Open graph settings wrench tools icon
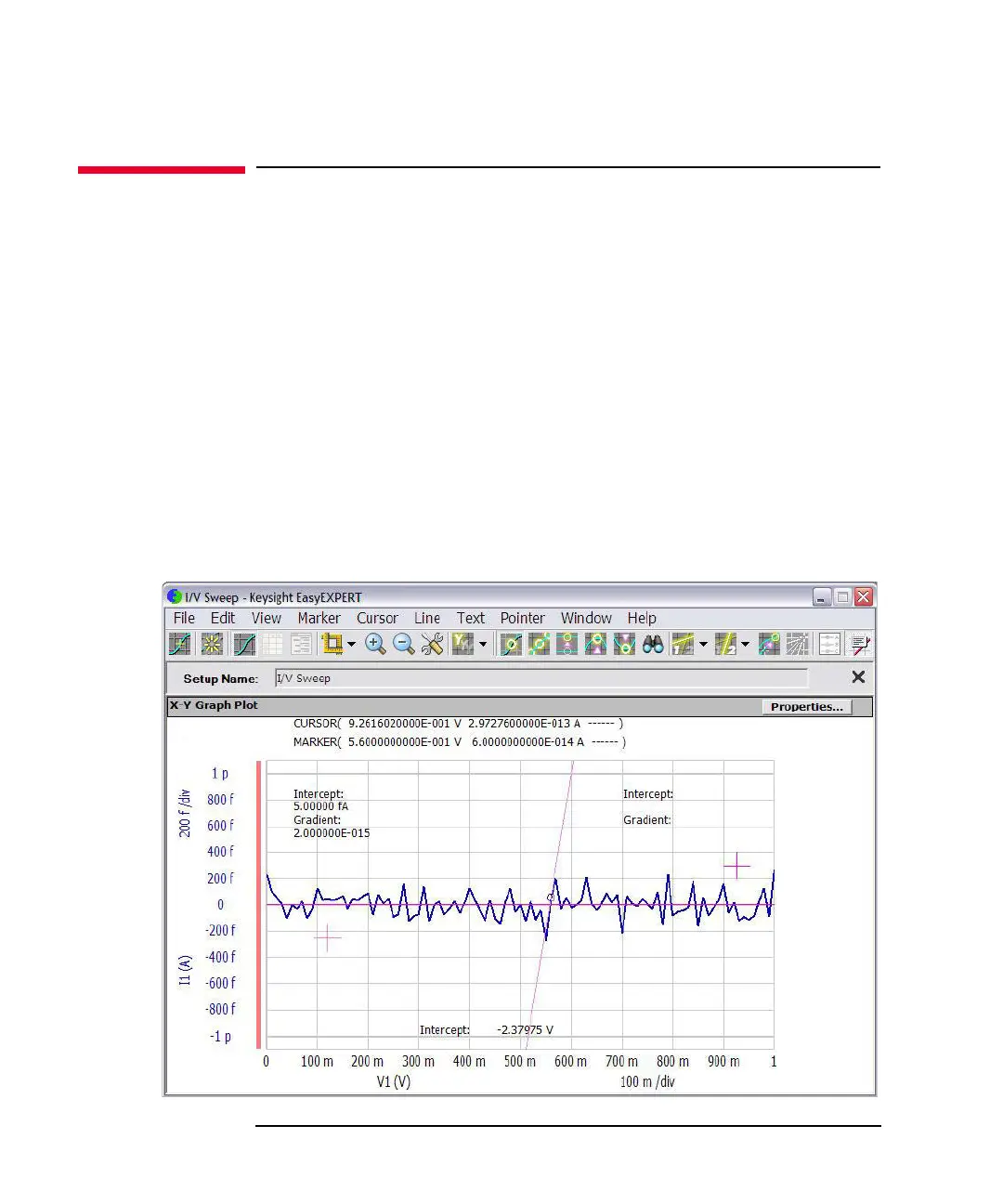The height and width of the screenshot is (1204, 1003). 432,644
